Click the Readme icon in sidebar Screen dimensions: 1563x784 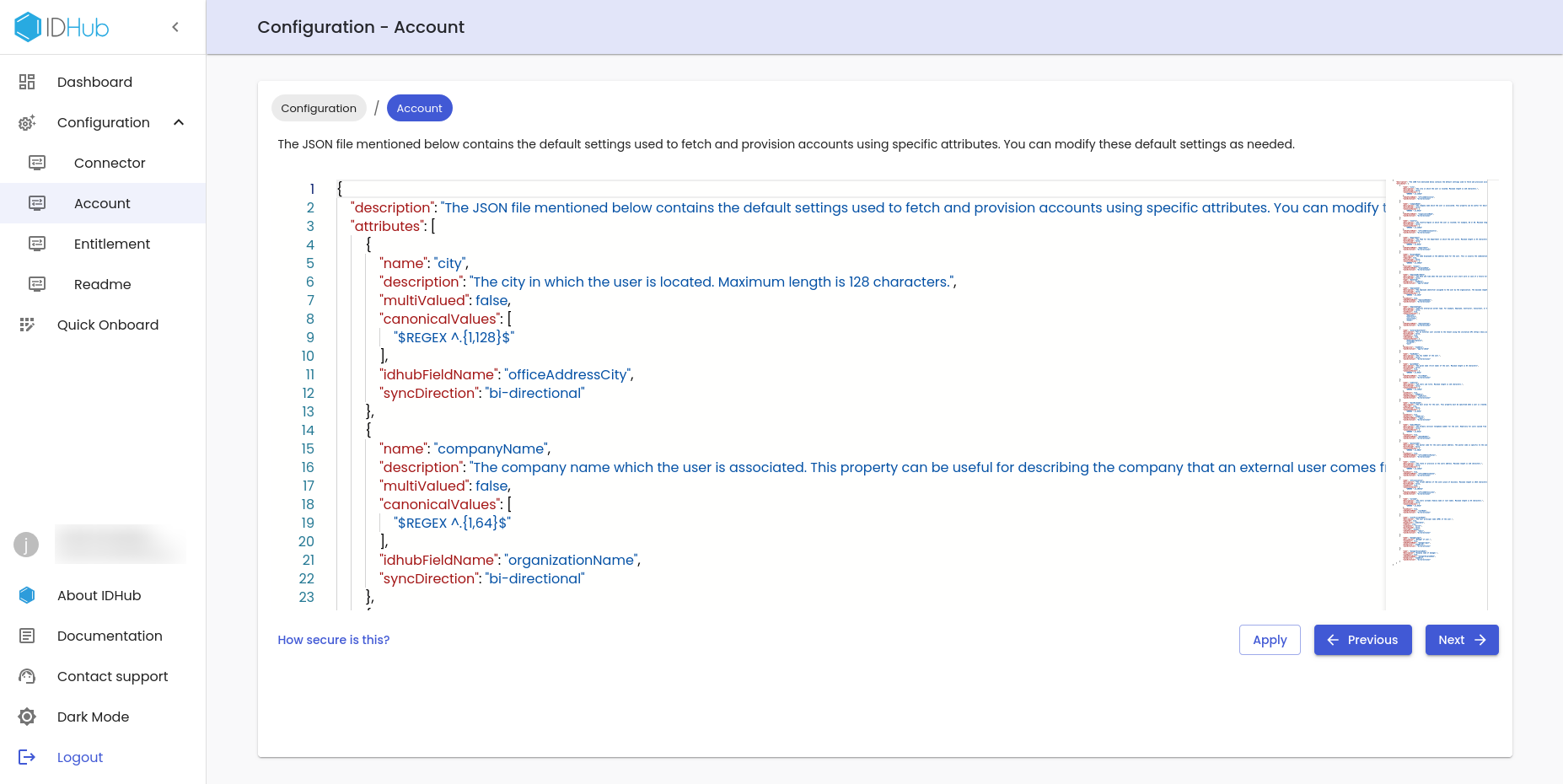[37, 284]
